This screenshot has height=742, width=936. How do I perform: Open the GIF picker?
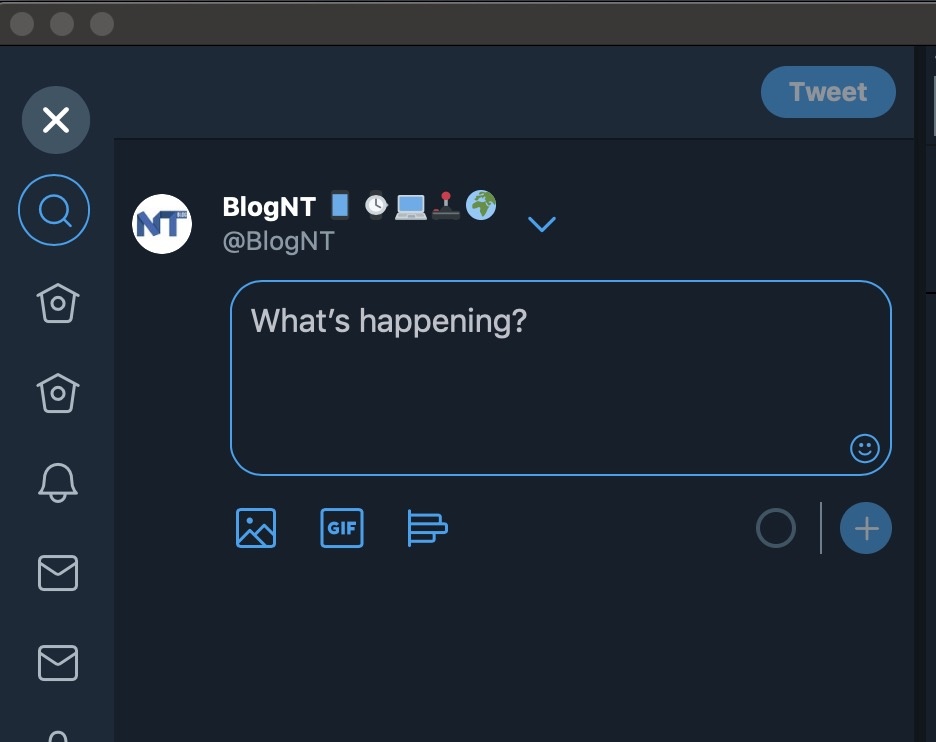tap(341, 528)
